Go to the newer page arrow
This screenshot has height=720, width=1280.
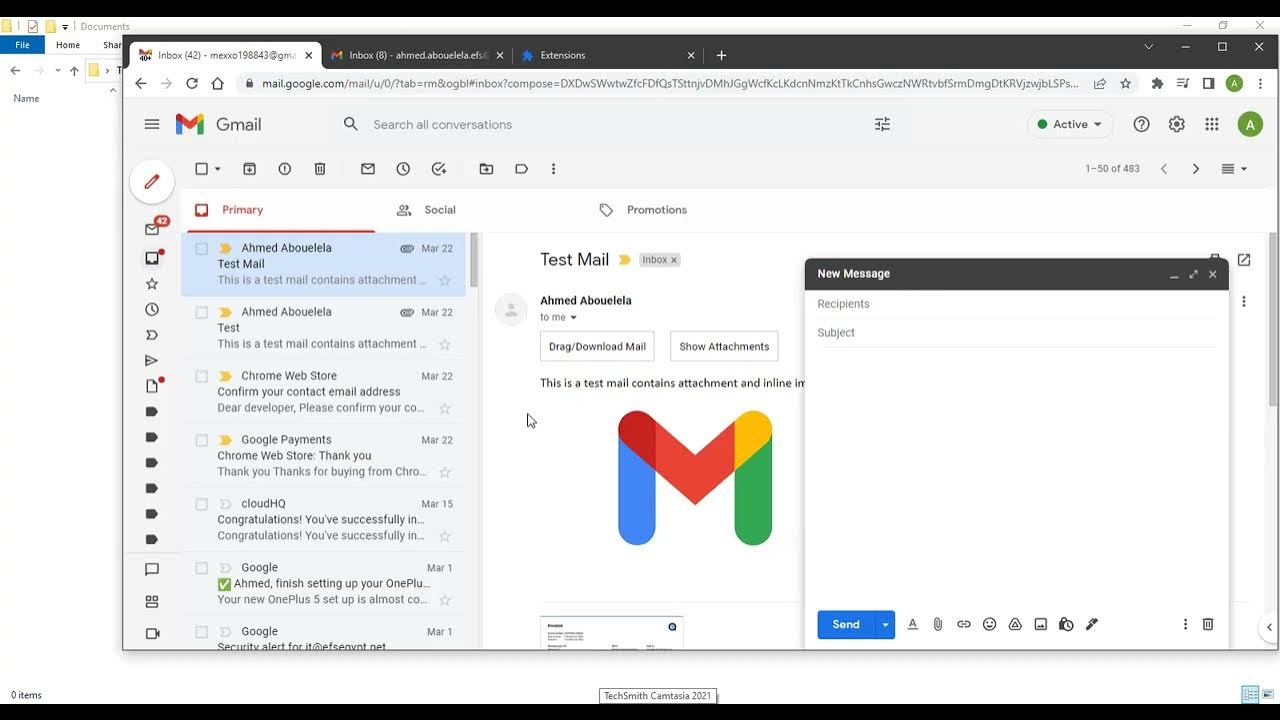[x=1164, y=169]
